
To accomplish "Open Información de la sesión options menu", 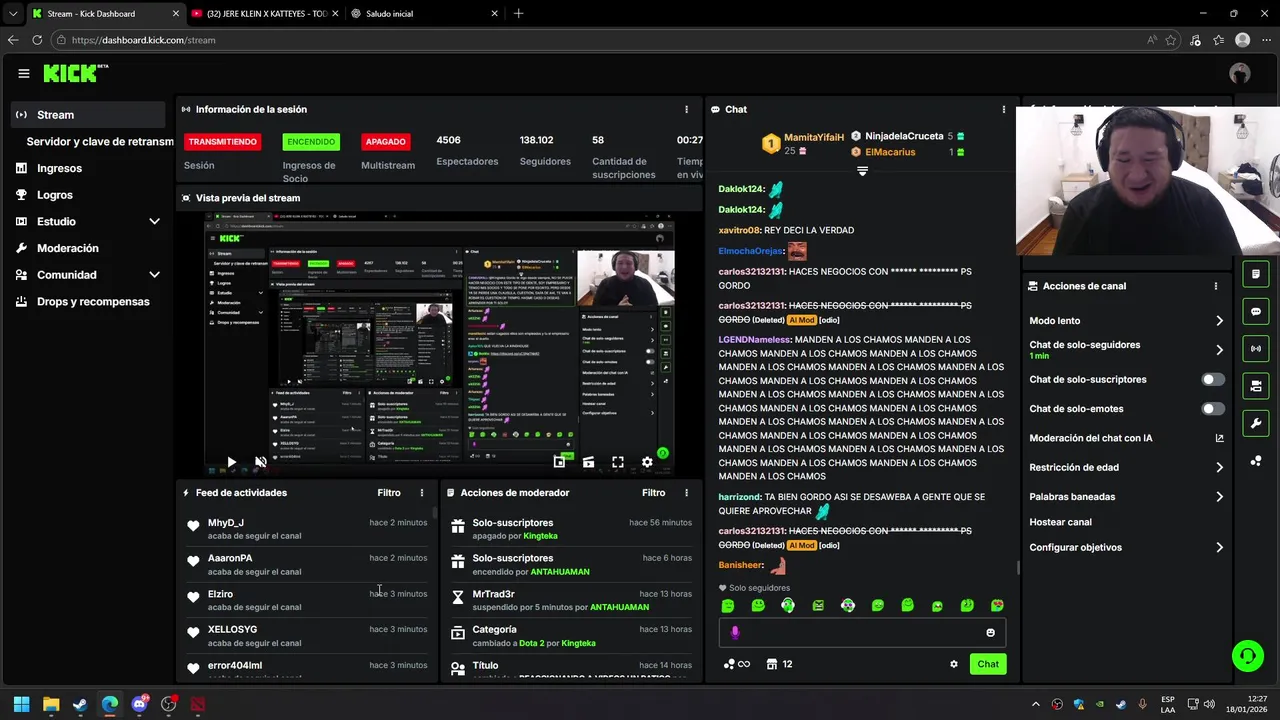I will 686,109.
